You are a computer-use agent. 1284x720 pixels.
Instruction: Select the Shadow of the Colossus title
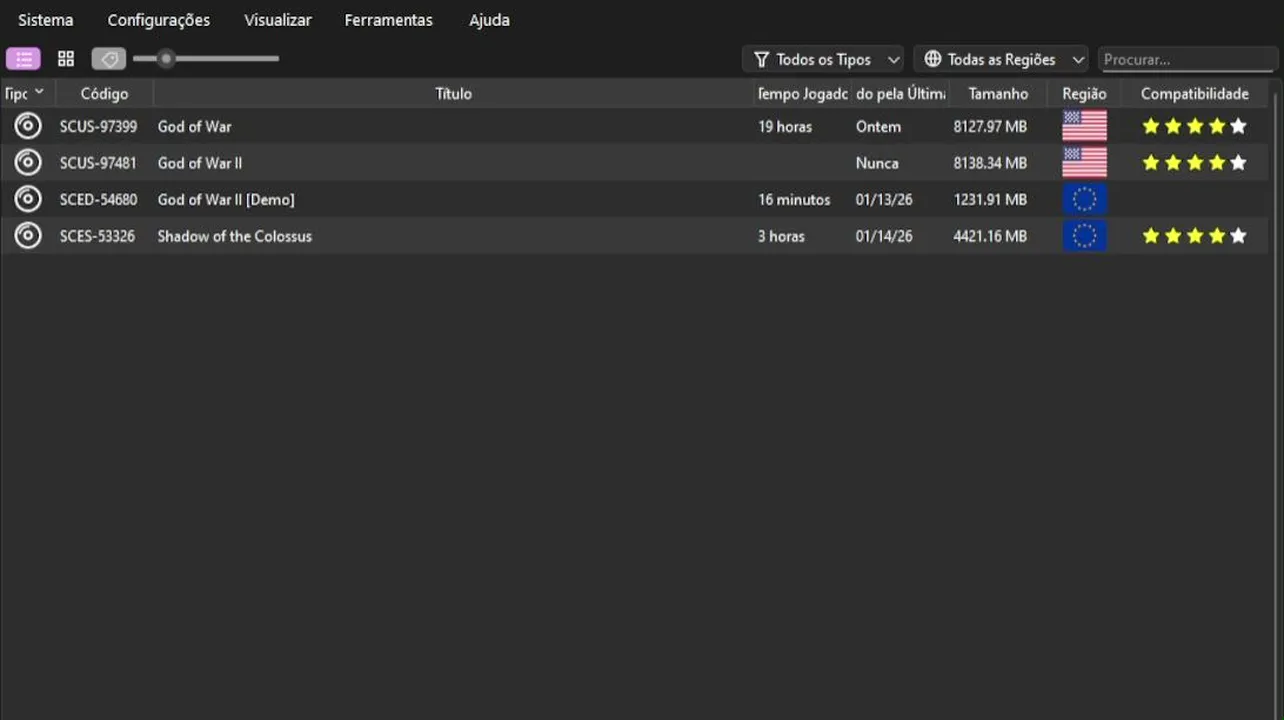pos(235,236)
